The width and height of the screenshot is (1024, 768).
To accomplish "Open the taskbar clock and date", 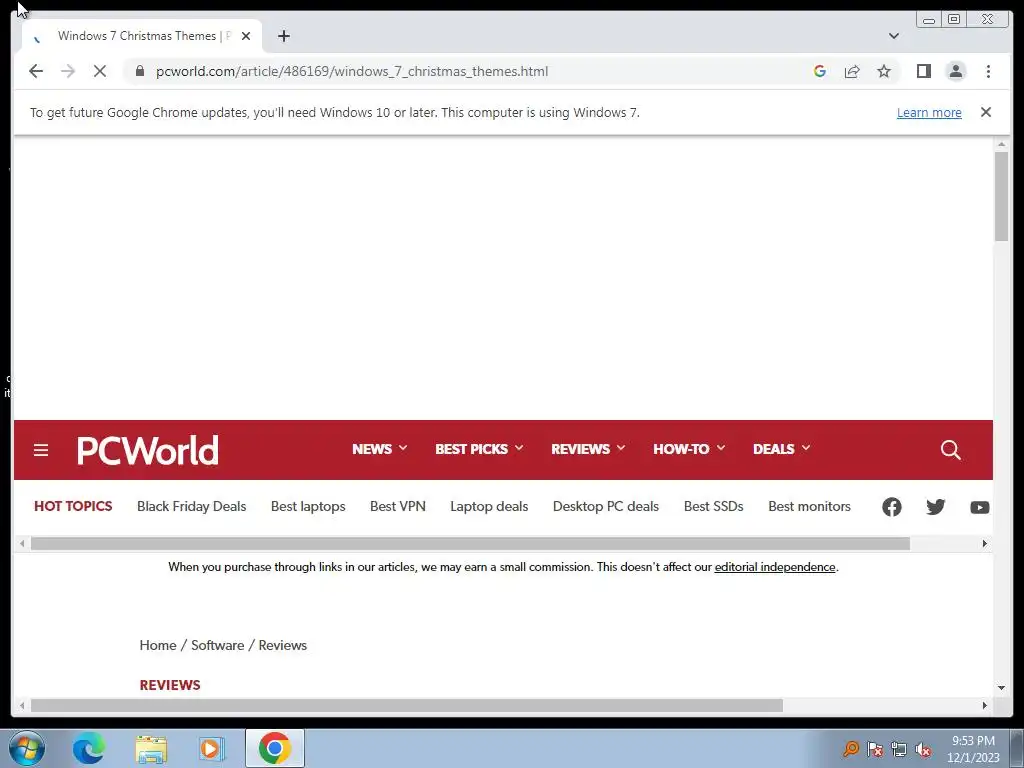I will pos(973,749).
